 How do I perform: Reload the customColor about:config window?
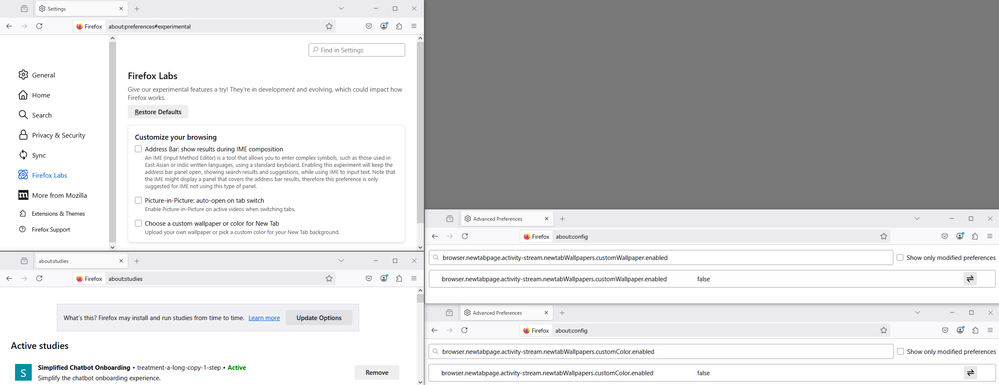coord(465,330)
